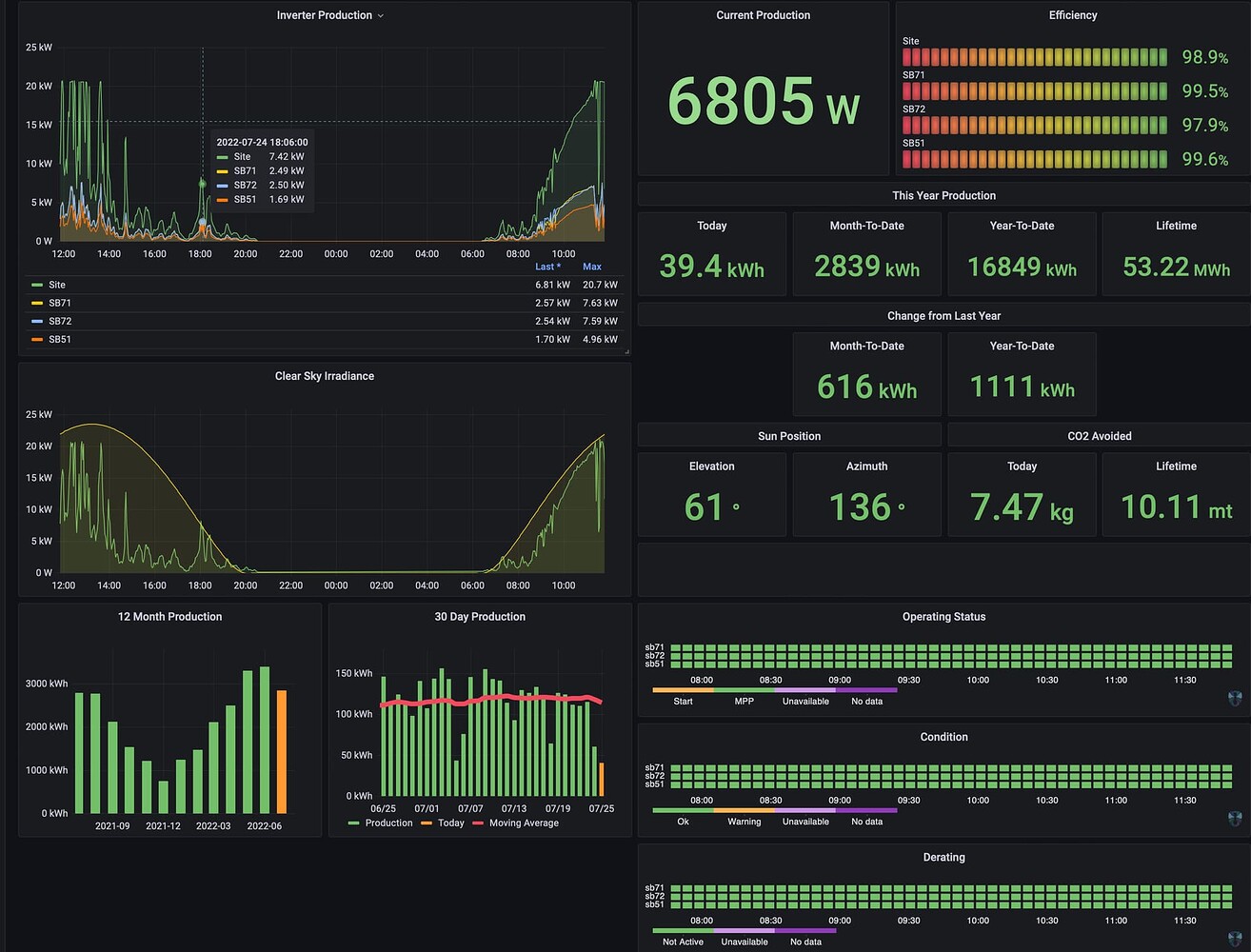Viewport: 1251px width, 952px height.
Task: Click the orange SB51 legend color swatch
Action: [x=37, y=339]
